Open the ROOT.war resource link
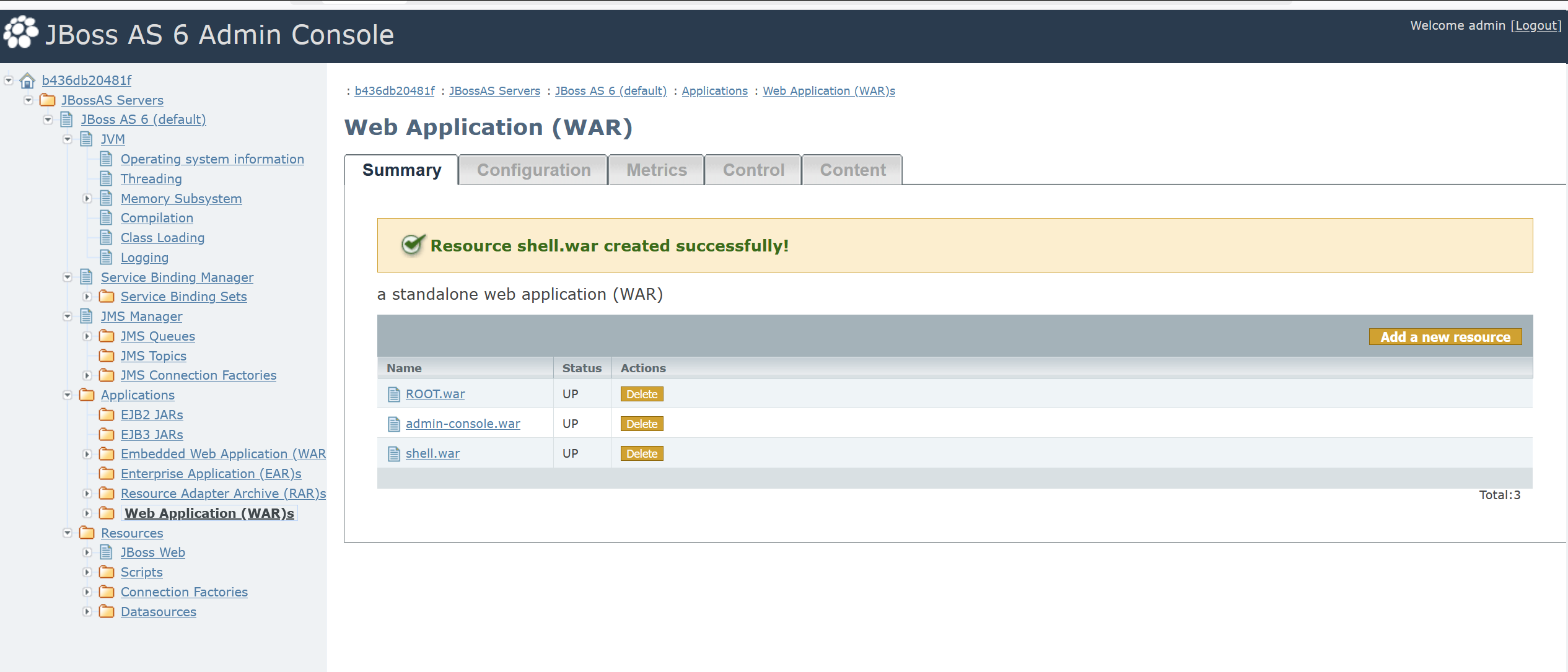Screen dimensions: 1568x672 435,394
